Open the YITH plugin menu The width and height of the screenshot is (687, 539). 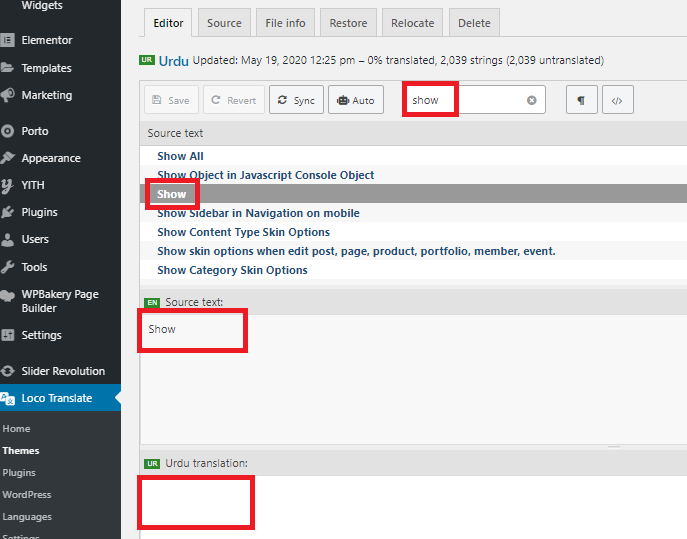[x=33, y=185]
